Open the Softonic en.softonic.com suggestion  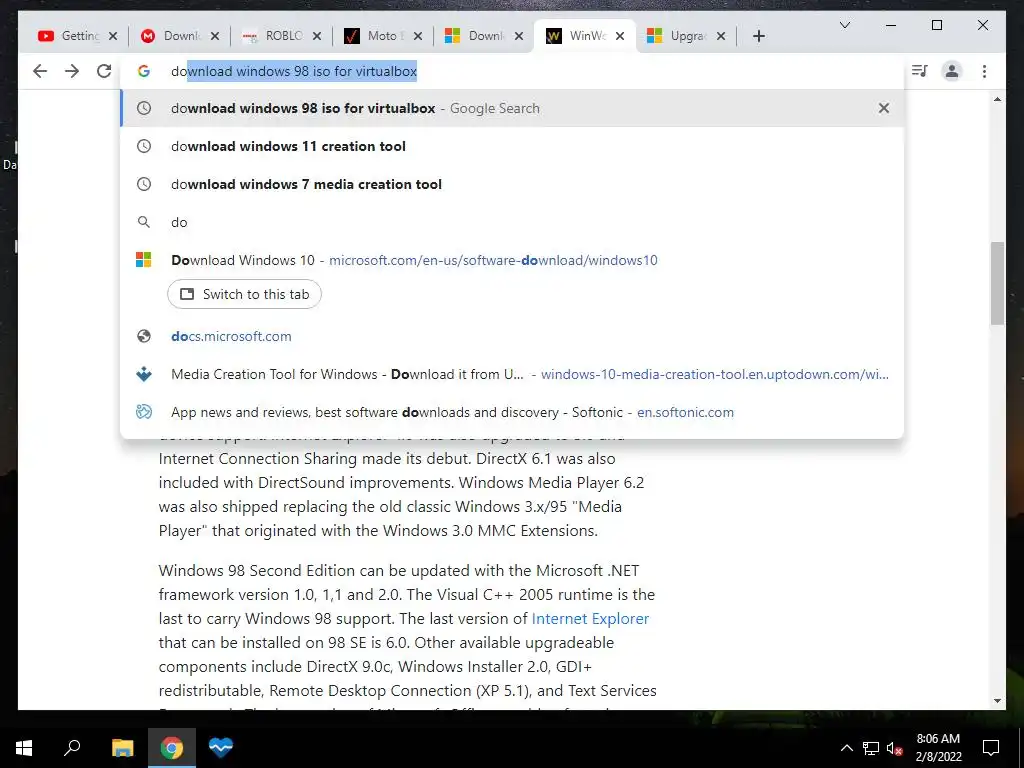(x=512, y=412)
